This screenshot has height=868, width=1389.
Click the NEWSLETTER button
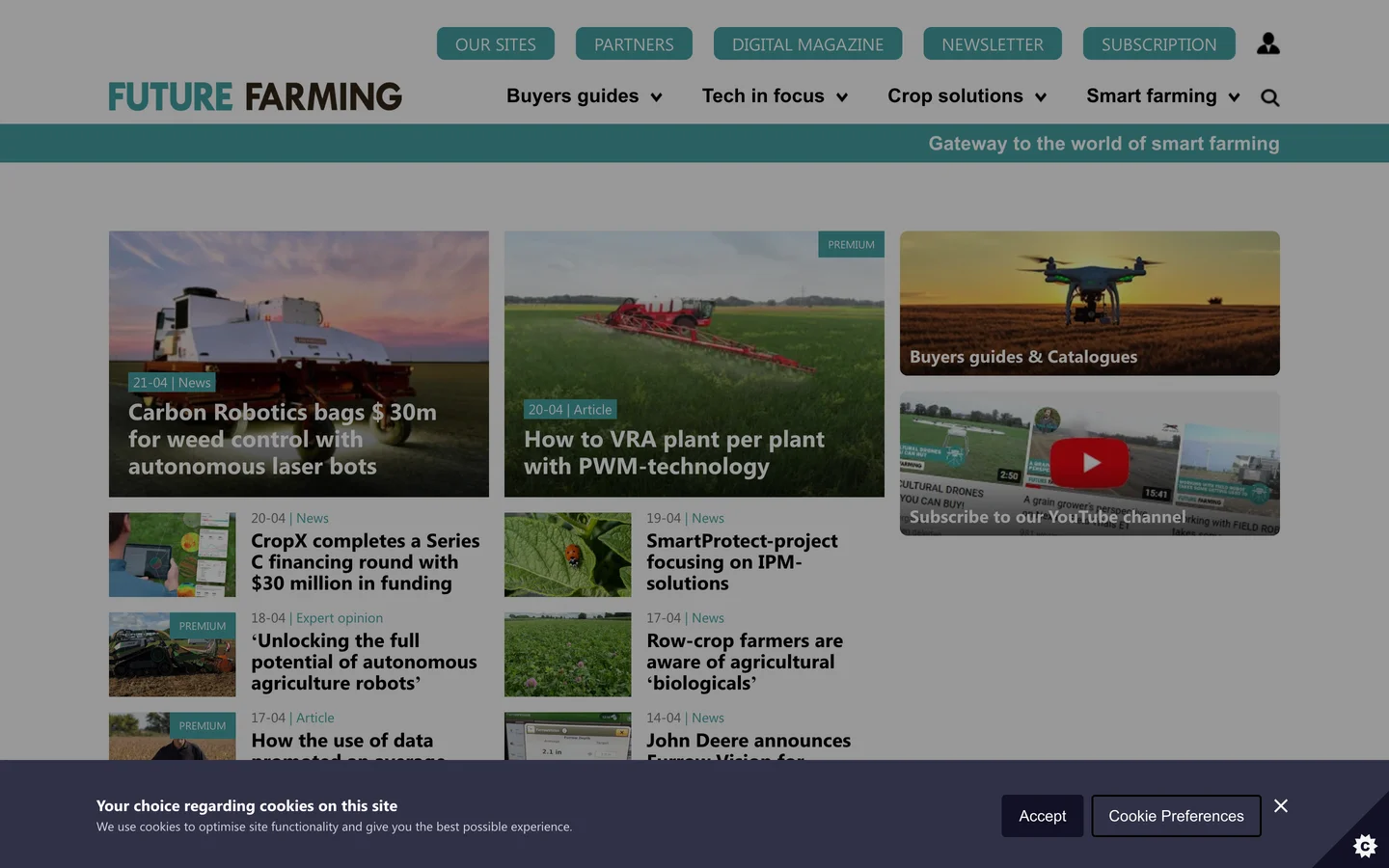[993, 43]
